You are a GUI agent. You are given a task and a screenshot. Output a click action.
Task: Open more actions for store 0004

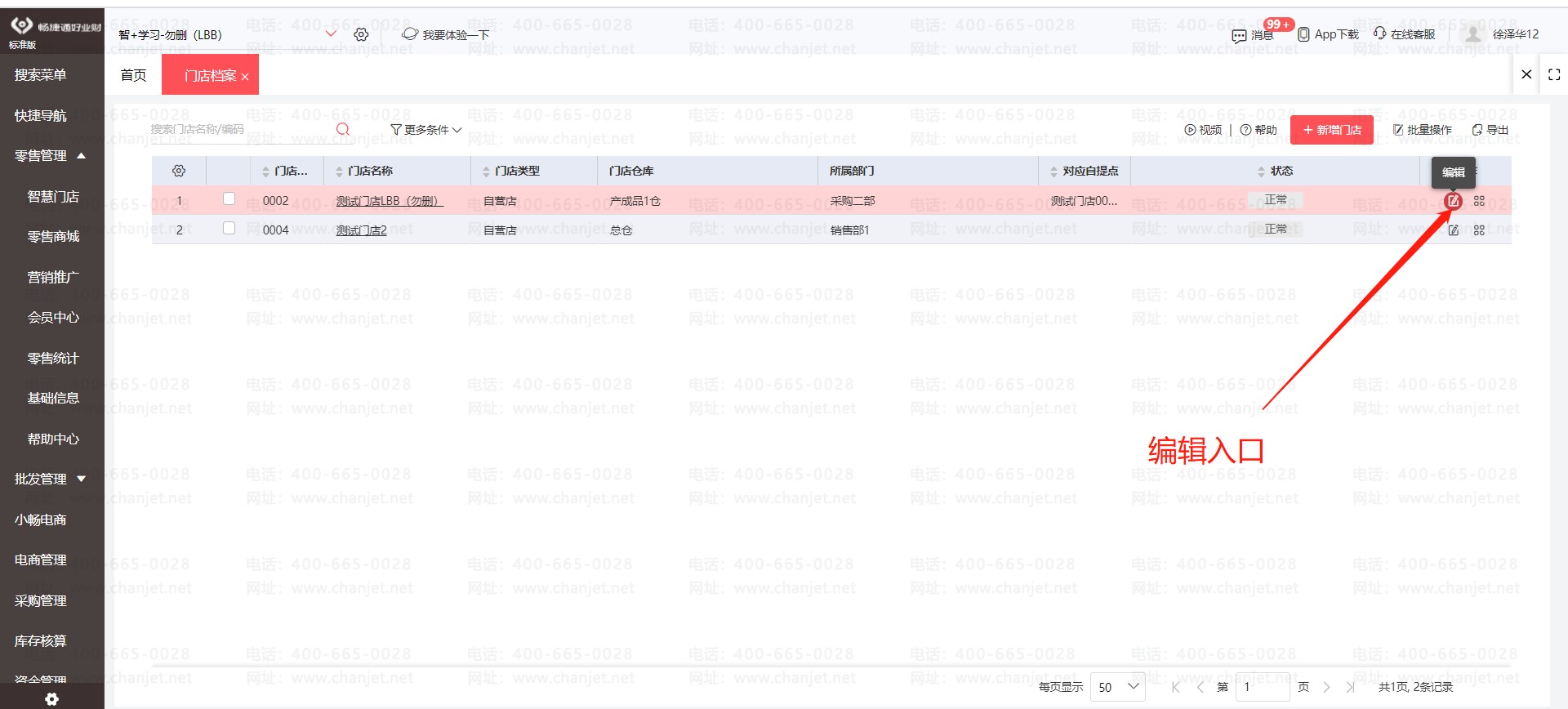1479,230
